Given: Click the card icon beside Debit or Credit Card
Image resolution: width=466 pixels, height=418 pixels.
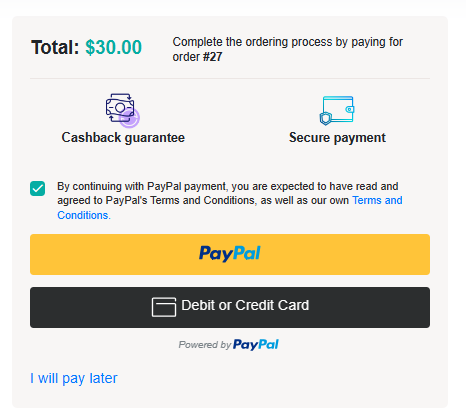Looking at the screenshot, I should (164, 307).
